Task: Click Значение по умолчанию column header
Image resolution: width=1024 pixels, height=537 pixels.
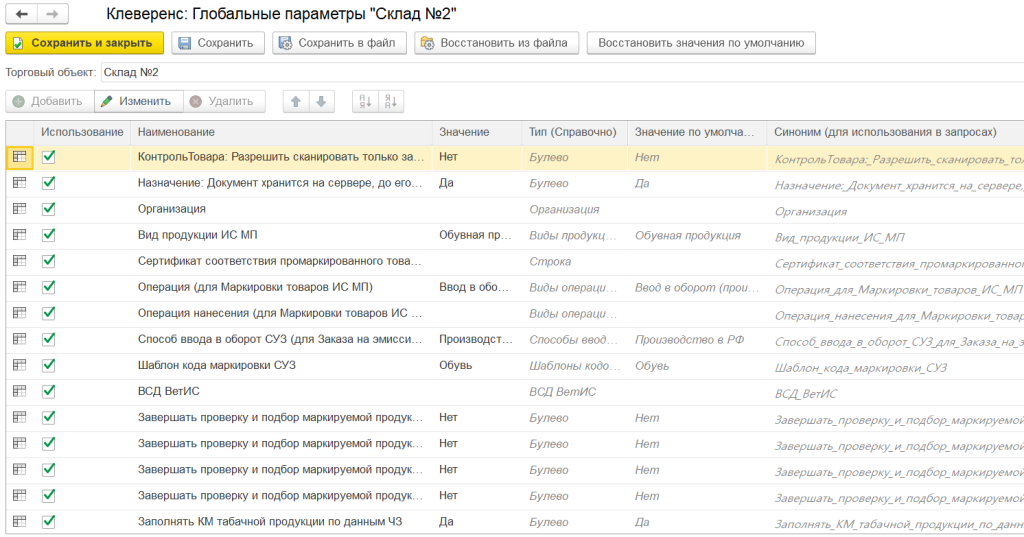Action: 697,132
